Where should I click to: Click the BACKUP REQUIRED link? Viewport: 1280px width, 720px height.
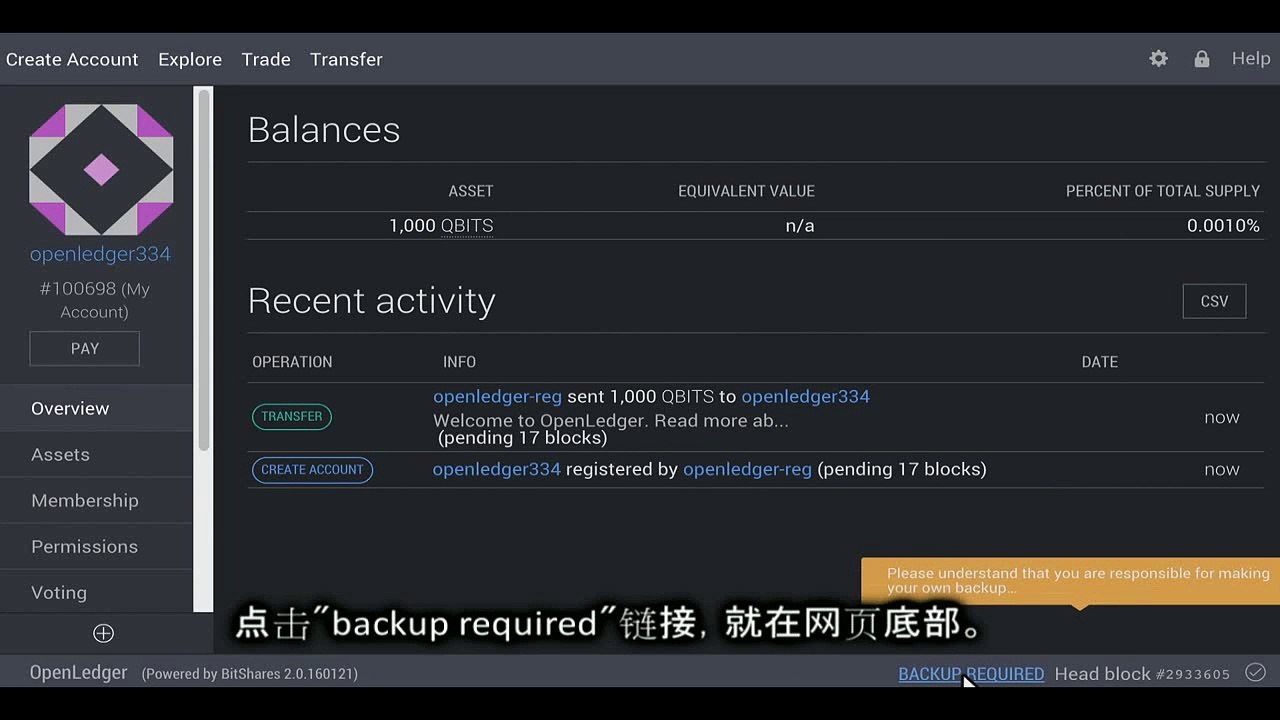tap(971, 674)
